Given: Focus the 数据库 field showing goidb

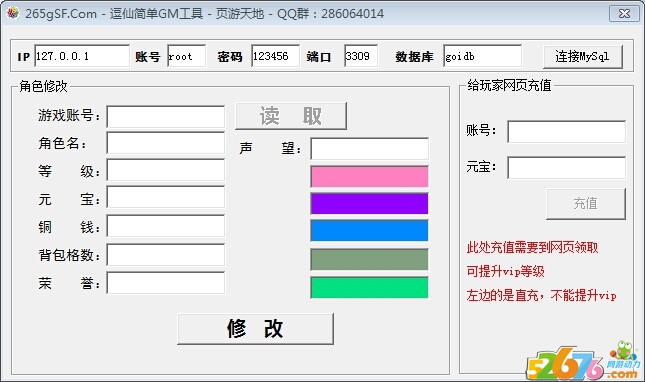Looking at the screenshot, I should [x=483, y=56].
